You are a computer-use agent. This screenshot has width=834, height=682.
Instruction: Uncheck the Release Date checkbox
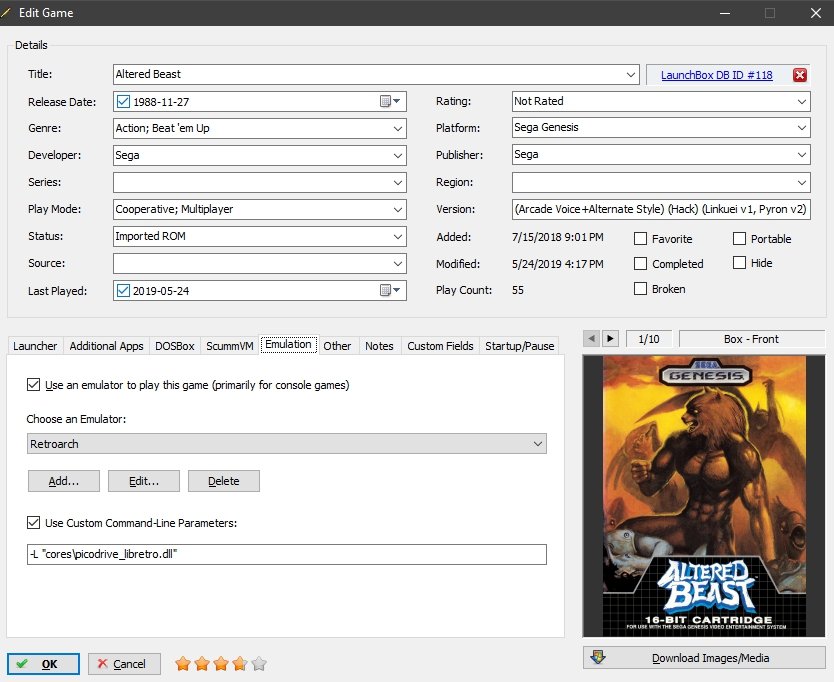coord(123,101)
